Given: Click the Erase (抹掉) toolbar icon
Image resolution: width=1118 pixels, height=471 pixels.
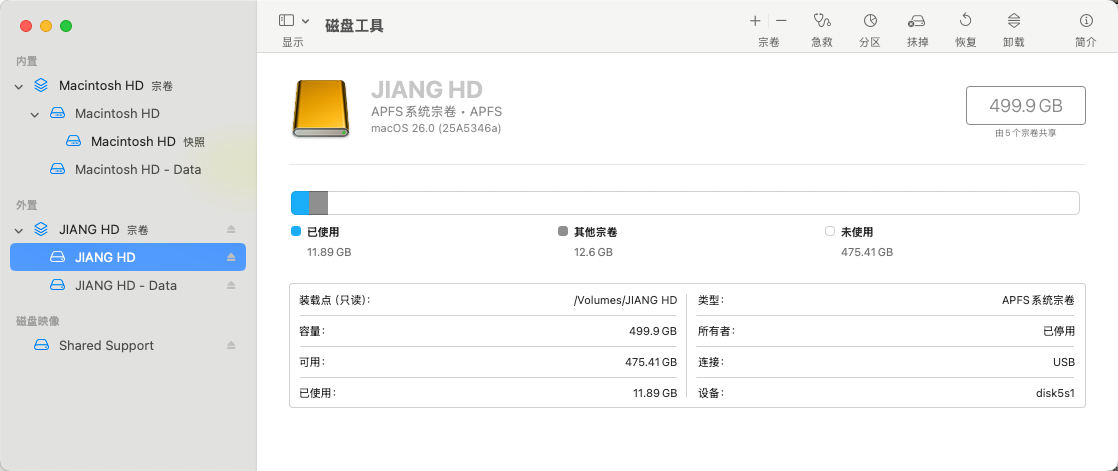Looking at the screenshot, I should (x=917, y=21).
